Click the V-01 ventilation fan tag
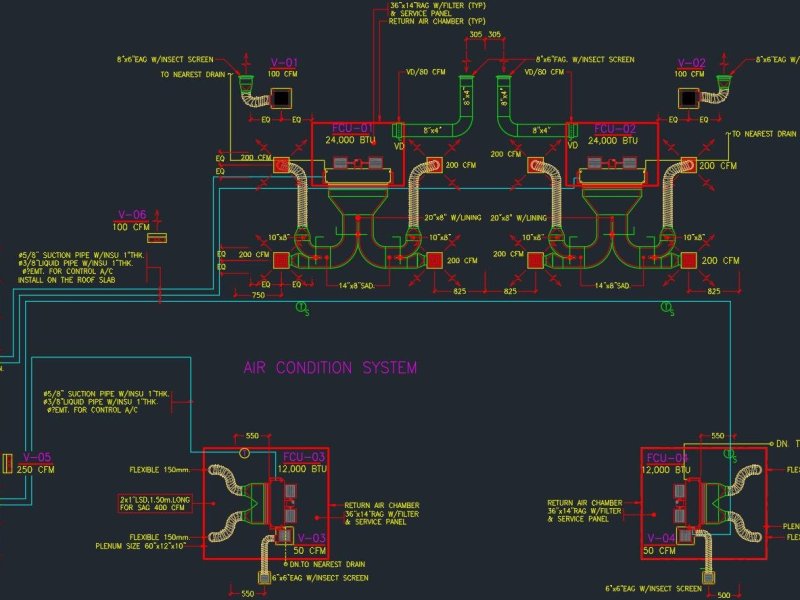This screenshot has height=600, width=800. coord(284,63)
